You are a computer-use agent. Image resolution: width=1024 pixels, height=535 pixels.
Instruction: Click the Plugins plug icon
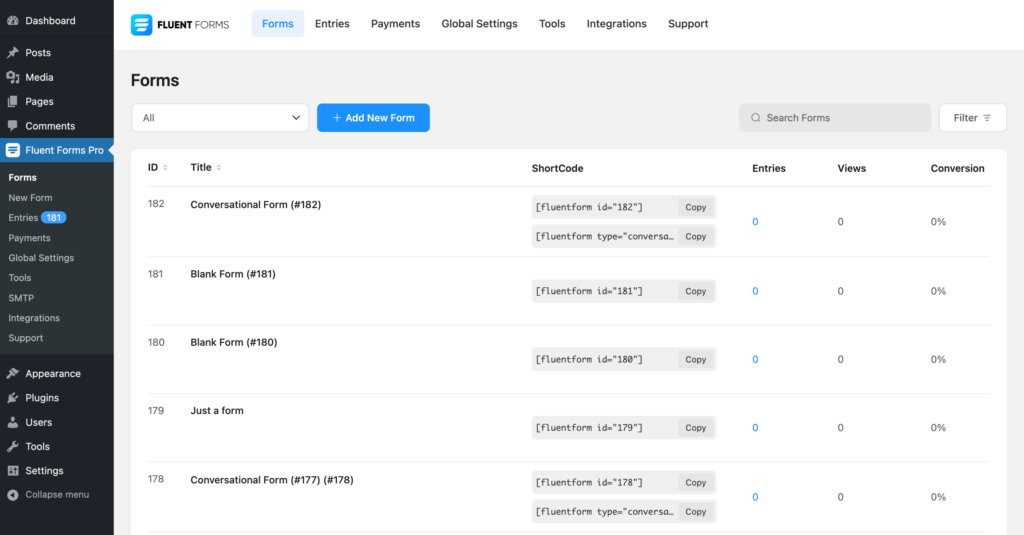coord(12,398)
